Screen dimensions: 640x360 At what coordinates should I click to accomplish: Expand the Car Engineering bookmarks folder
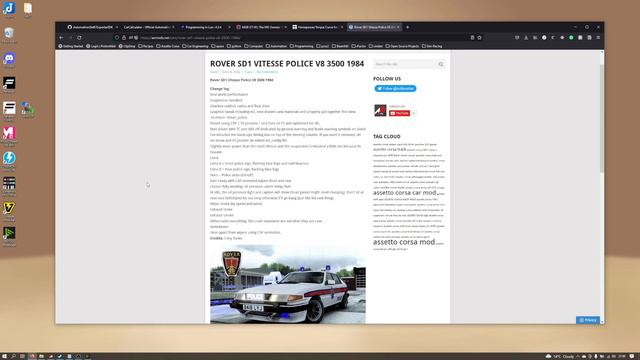[x=195, y=46]
